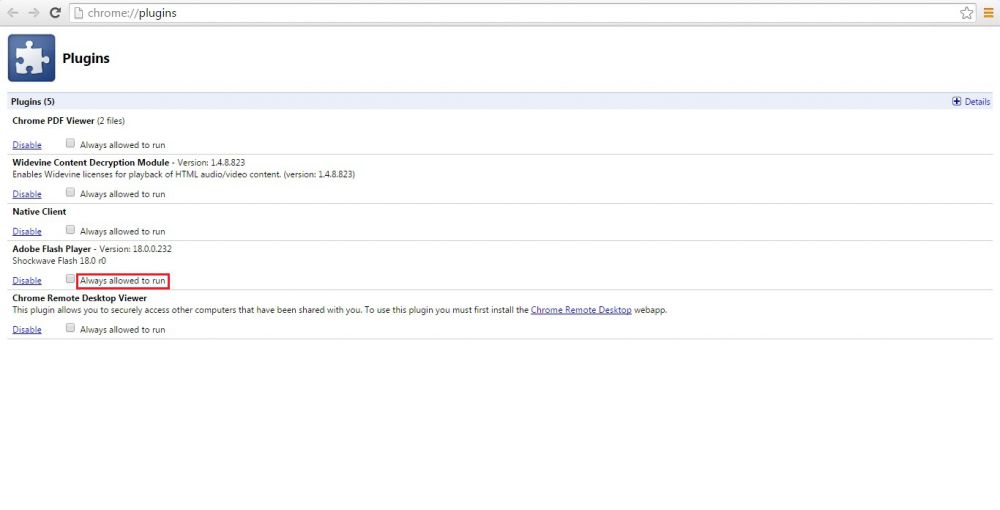Image resolution: width=1000 pixels, height=510 pixels.
Task: Click the blue puzzle piece Plugins icon
Action: 31,58
